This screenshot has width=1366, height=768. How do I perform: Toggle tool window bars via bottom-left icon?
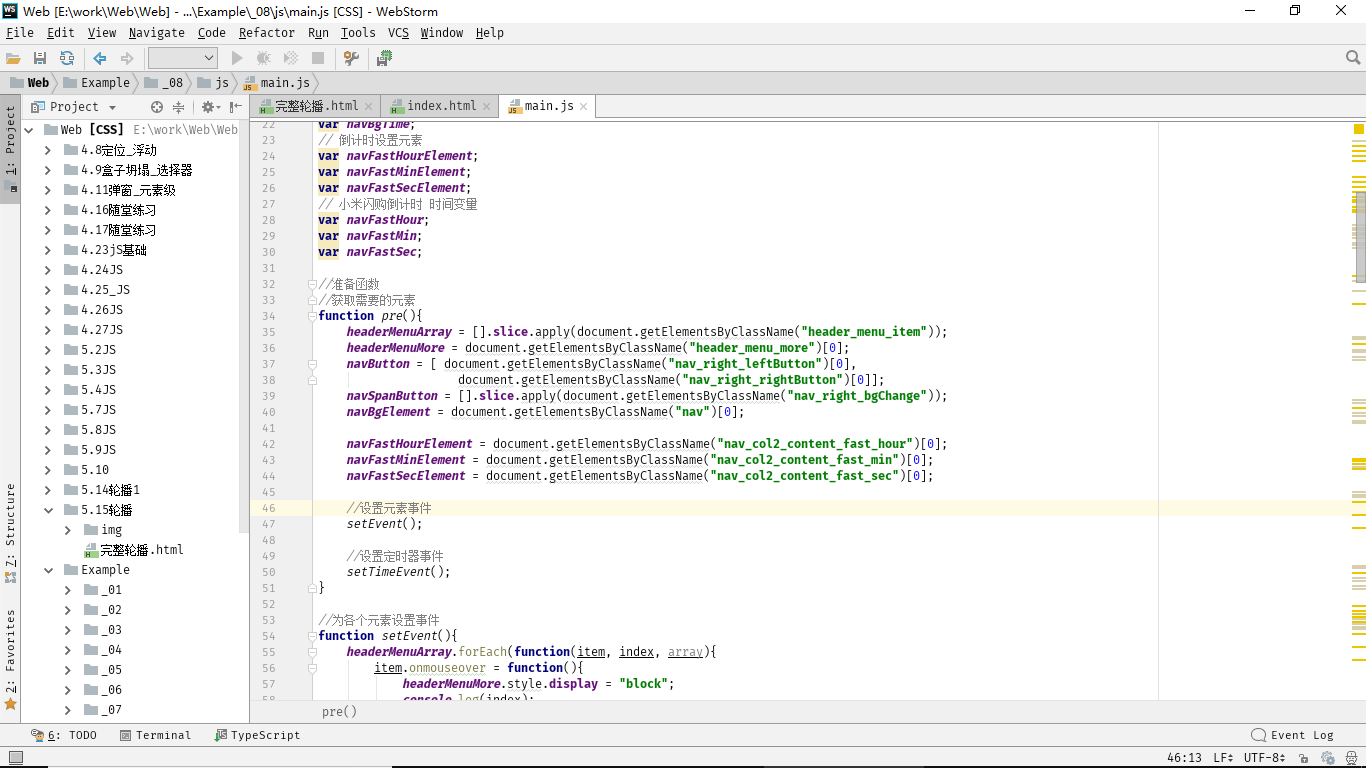[x=15, y=758]
